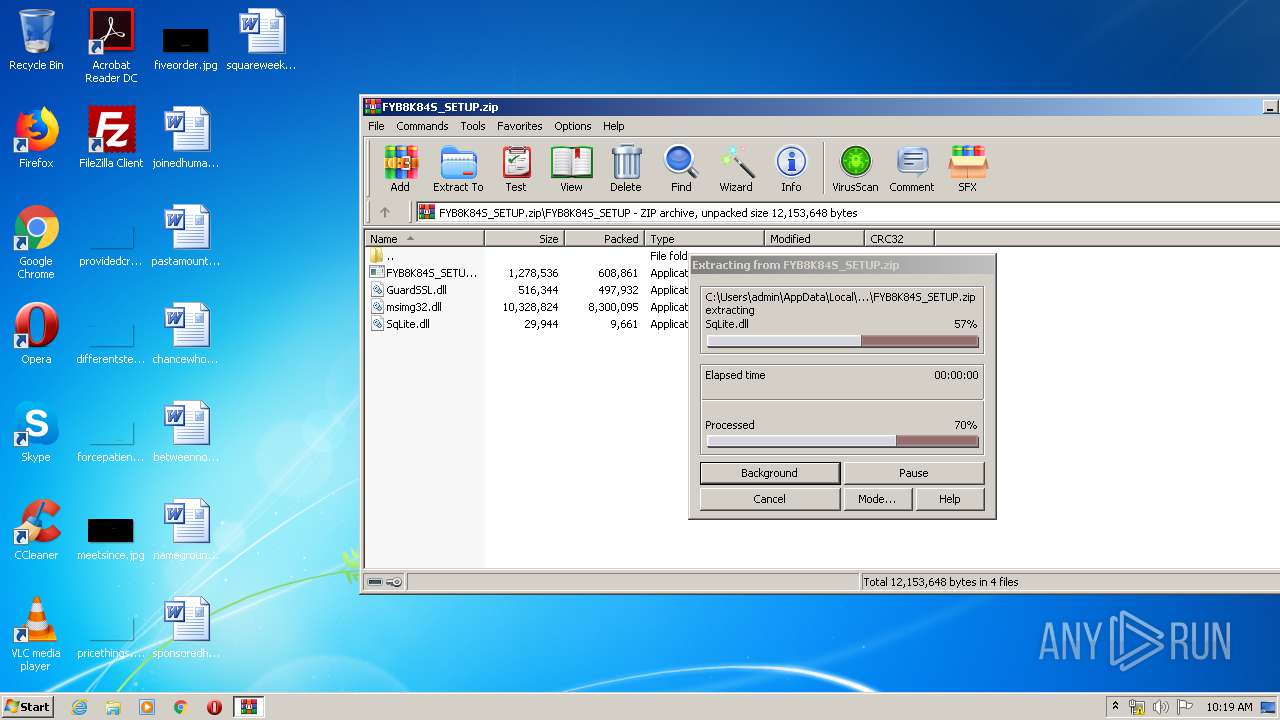
Task: Open CCleaner desktop shortcut
Action: 36,530
